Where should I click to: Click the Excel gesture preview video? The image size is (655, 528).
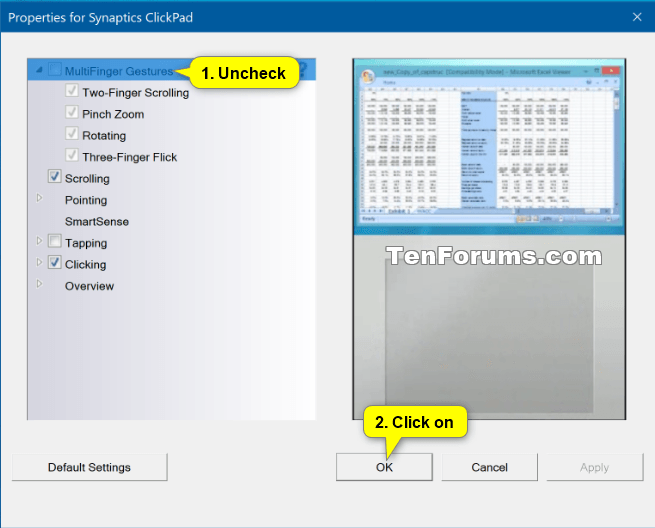click(x=489, y=146)
